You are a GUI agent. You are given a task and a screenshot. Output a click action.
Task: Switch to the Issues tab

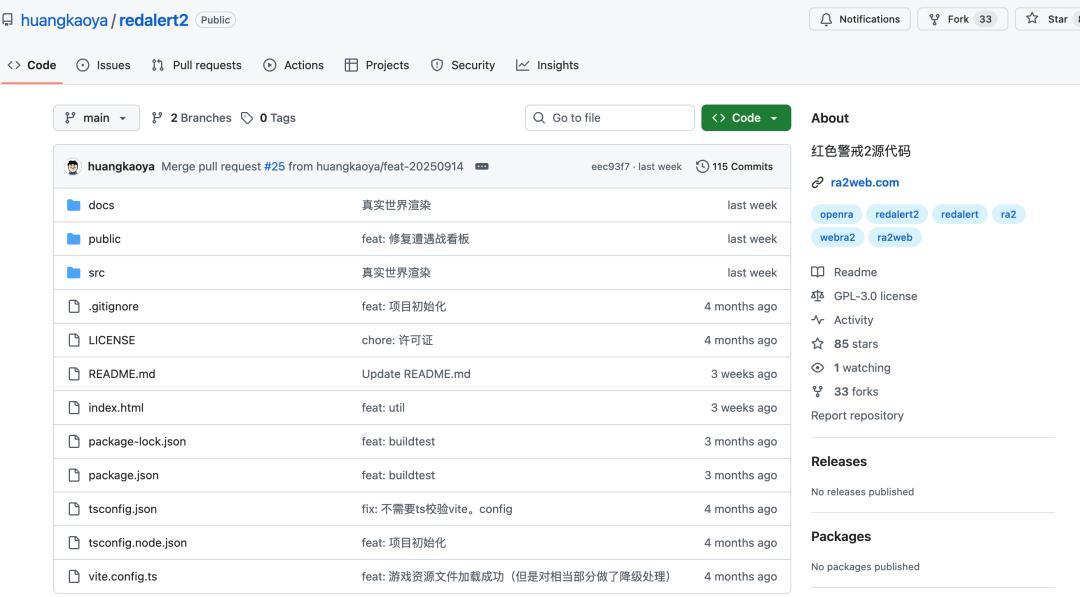103,65
